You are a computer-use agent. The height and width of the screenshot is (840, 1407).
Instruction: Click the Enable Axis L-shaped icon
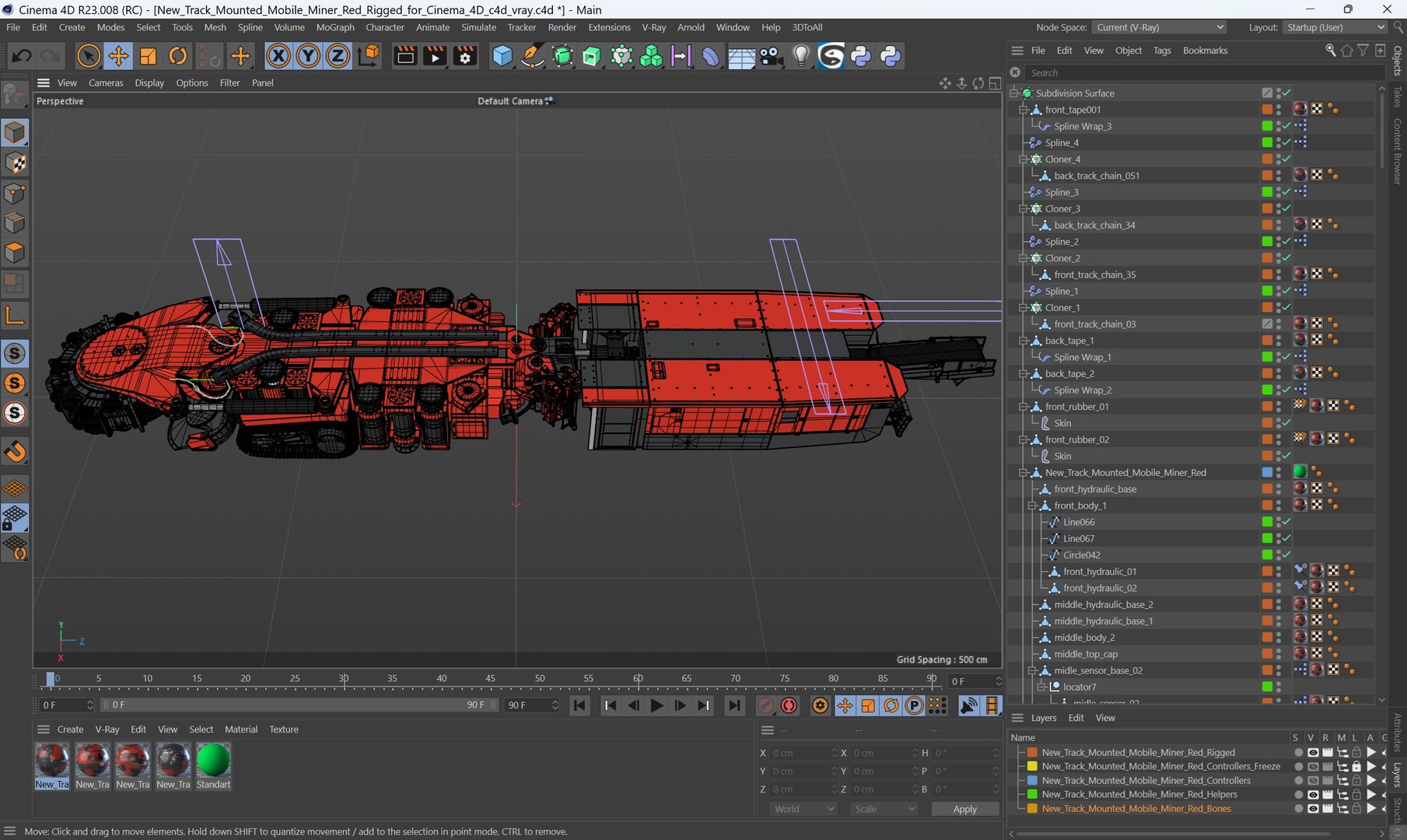click(15, 316)
